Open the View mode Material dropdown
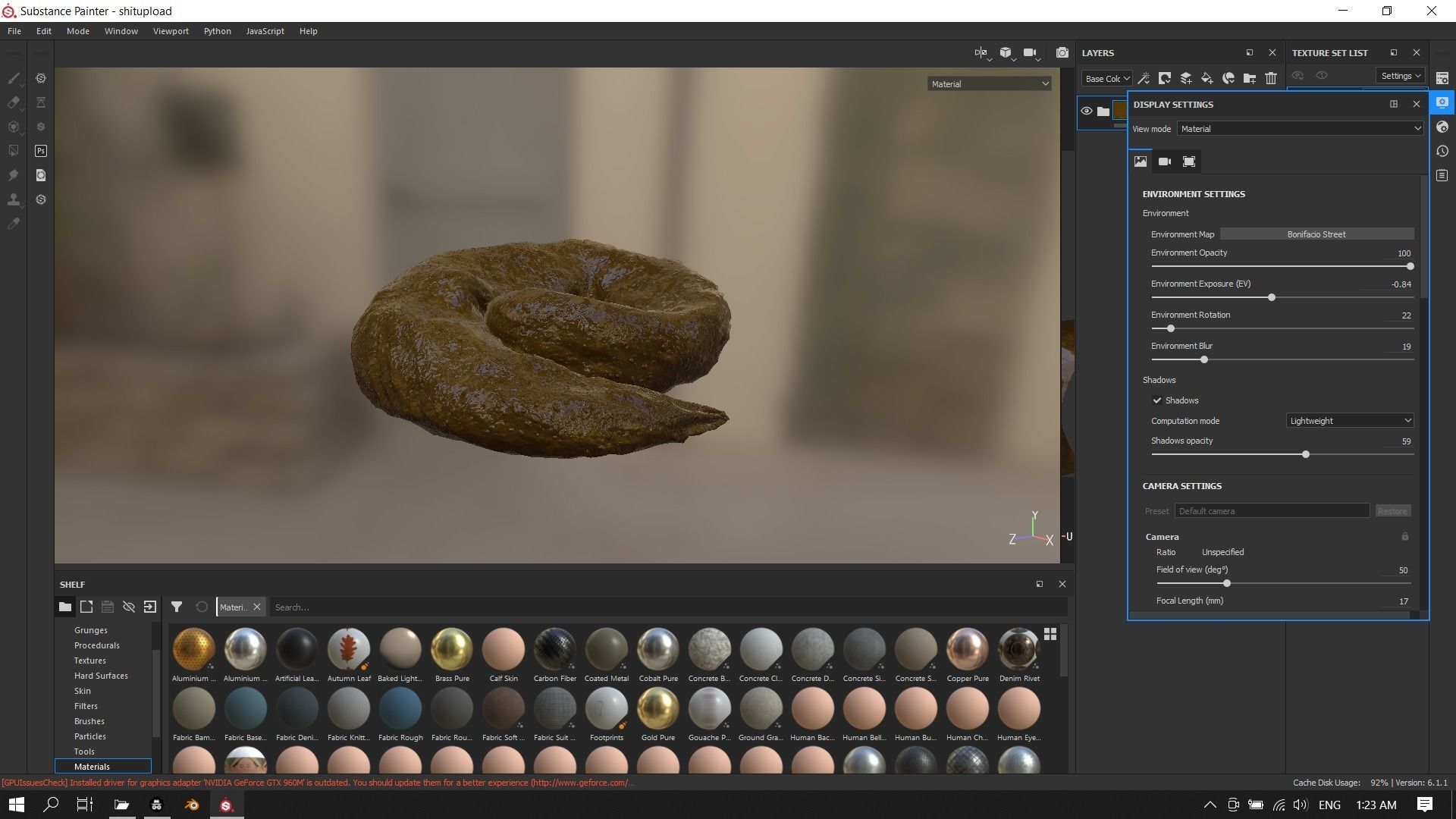The width and height of the screenshot is (1456, 819). click(x=1300, y=129)
